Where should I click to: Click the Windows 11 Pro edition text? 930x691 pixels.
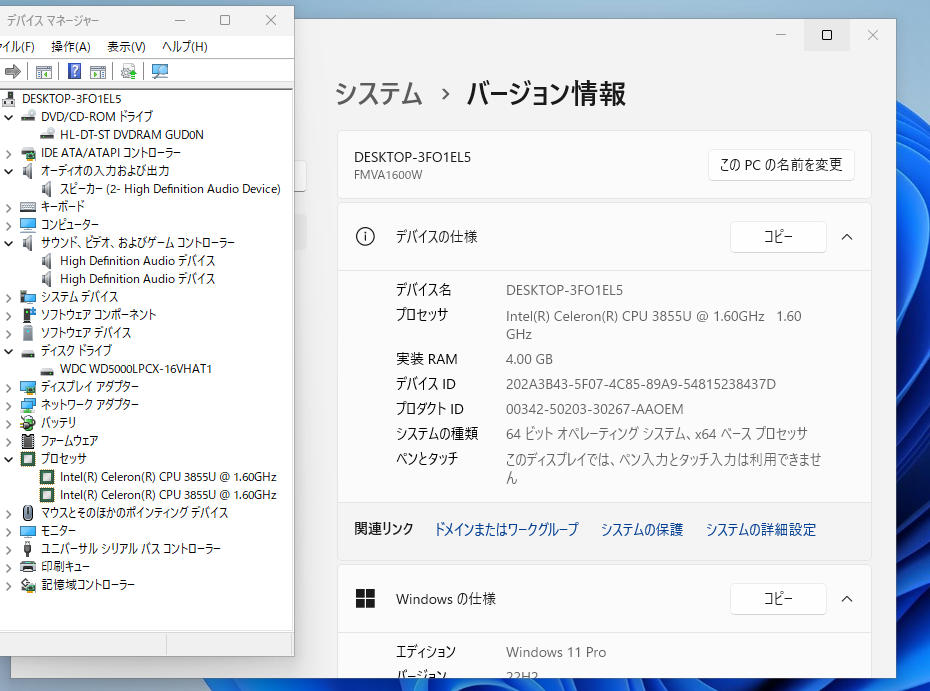[x=556, y=652]
